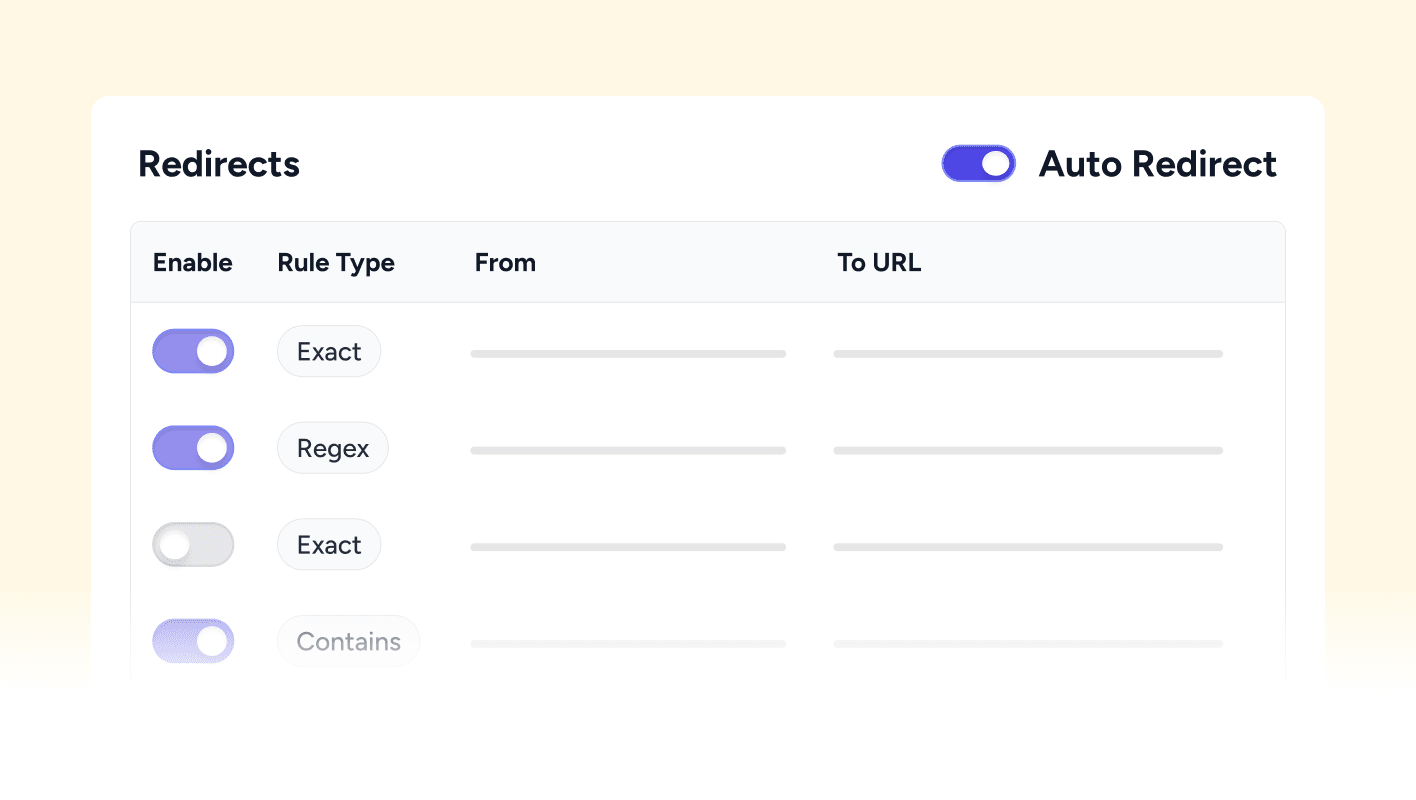Select the Contains rule's From field
The width and height of the screenshot is (1416, 800).
[628, 644]
